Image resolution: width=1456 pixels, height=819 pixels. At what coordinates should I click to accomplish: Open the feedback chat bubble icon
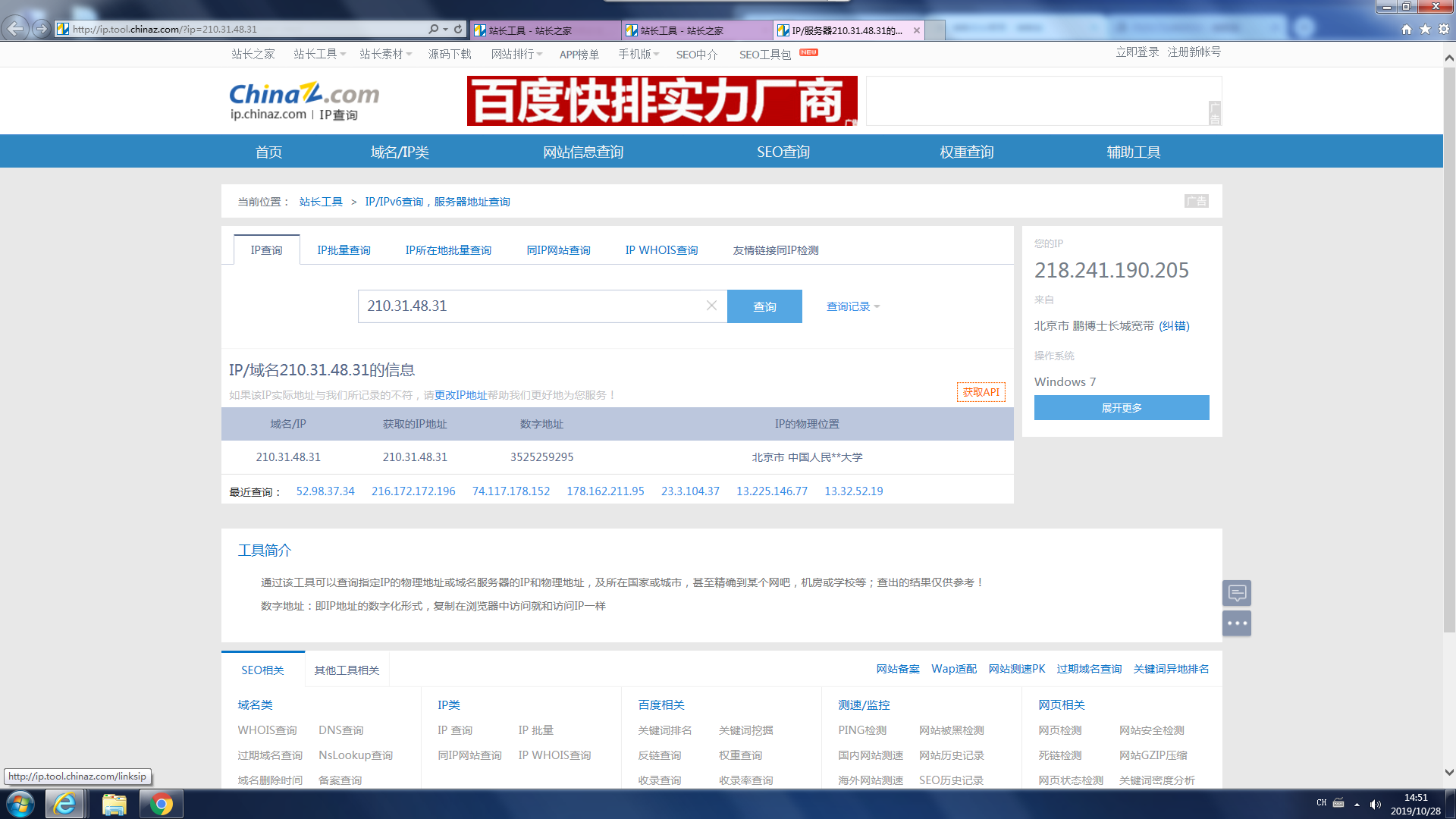pos(1237,592)
